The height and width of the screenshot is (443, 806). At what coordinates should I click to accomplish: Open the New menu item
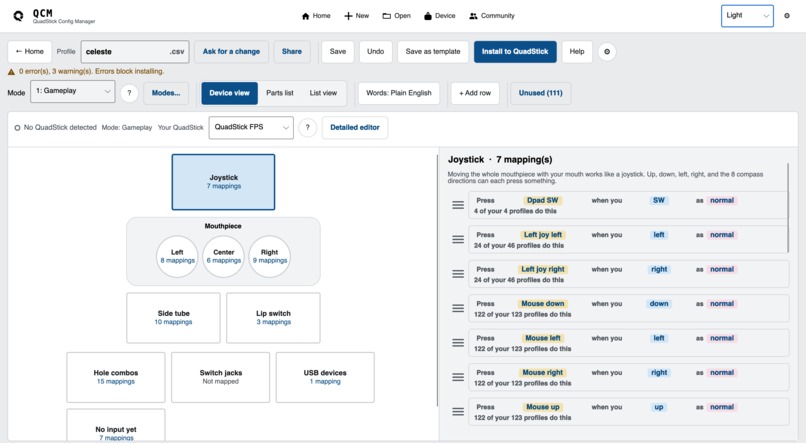pyautogui.click(x=357, y=16)
